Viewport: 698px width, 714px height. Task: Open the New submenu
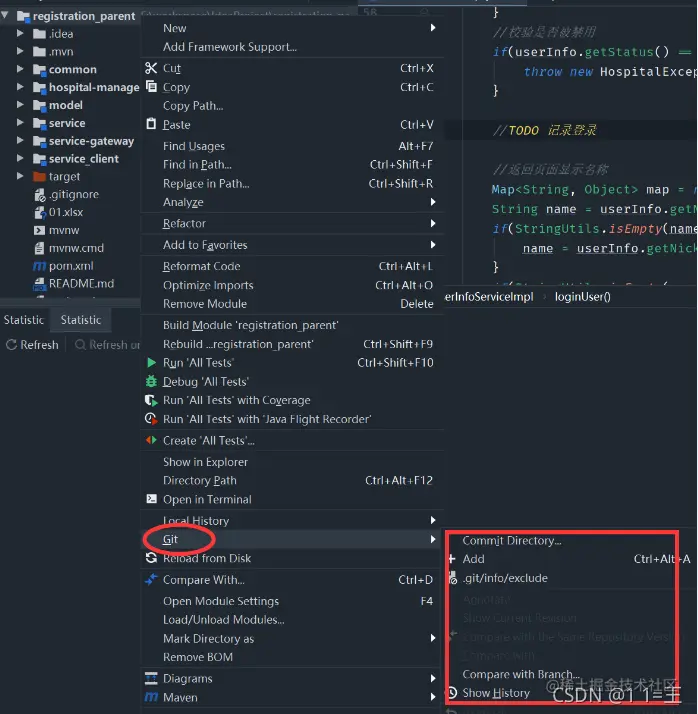coord(292,28)
